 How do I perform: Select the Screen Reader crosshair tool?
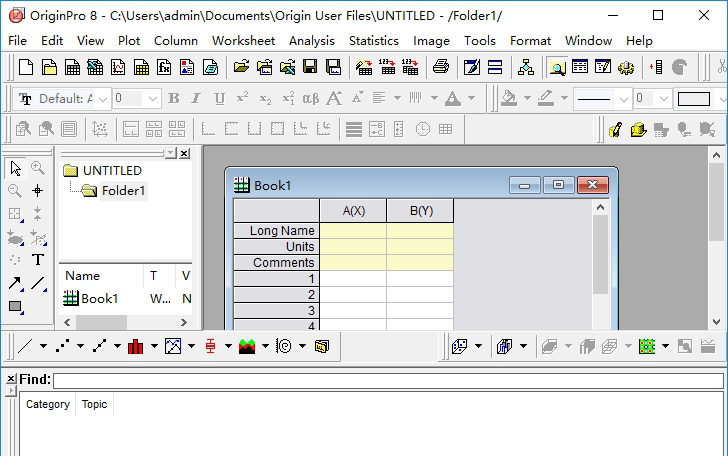click(x=38, y=190)
